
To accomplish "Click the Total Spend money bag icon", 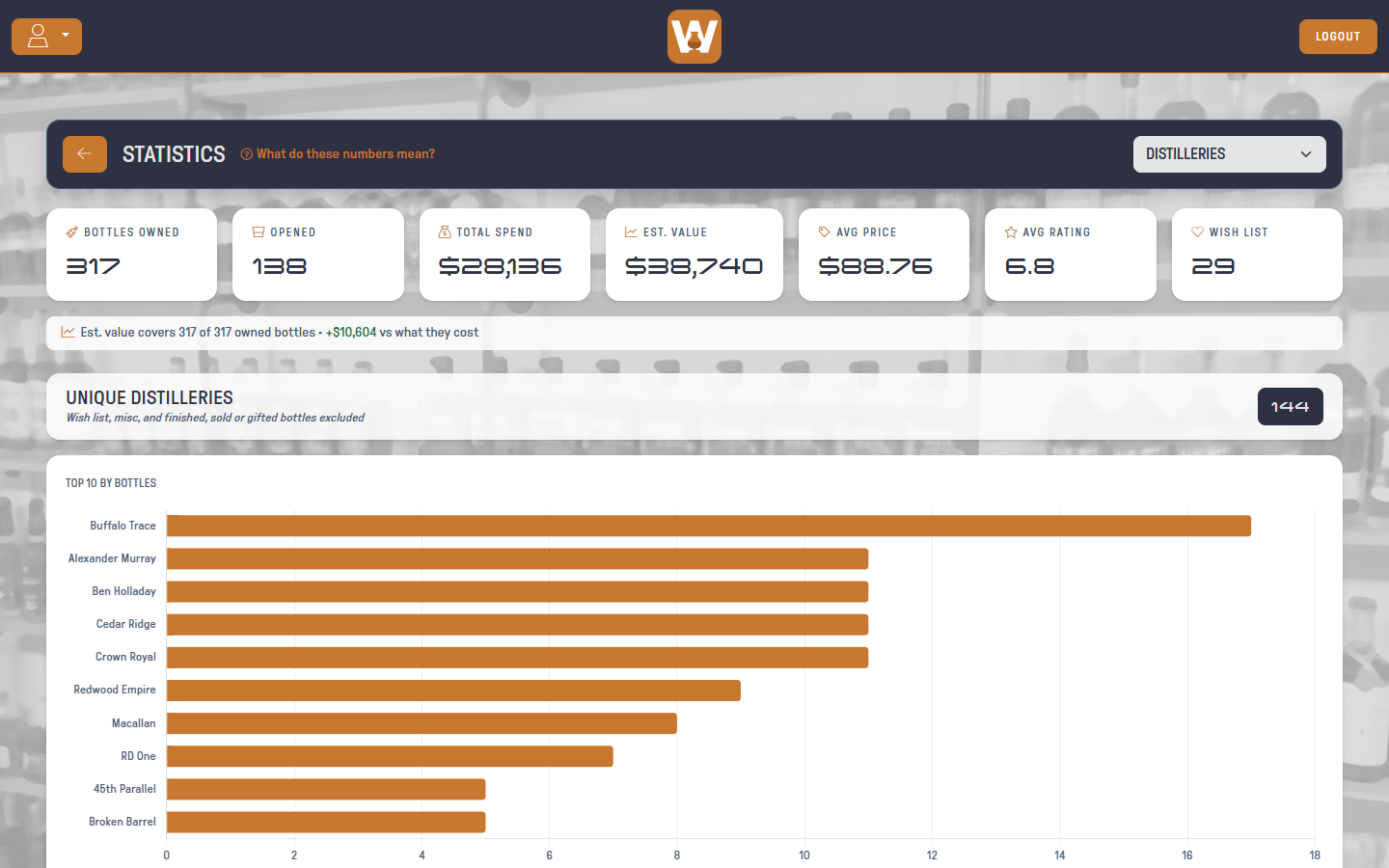I will pos(445,232).
